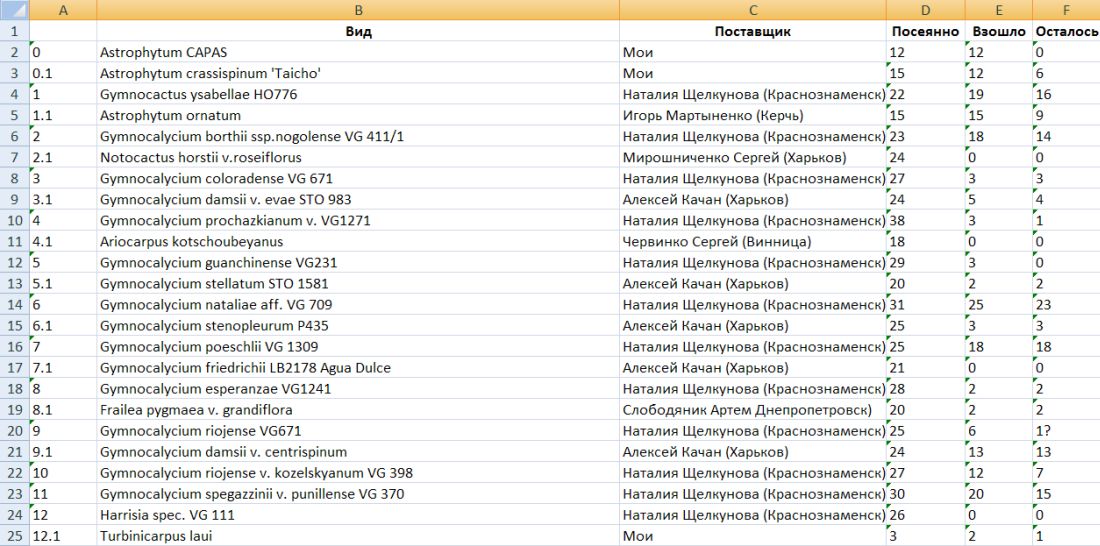Select cell 'Gymnocalycium coloradense VG 671'
Viewport: 1100px width, 546px height.
[358, 178]
